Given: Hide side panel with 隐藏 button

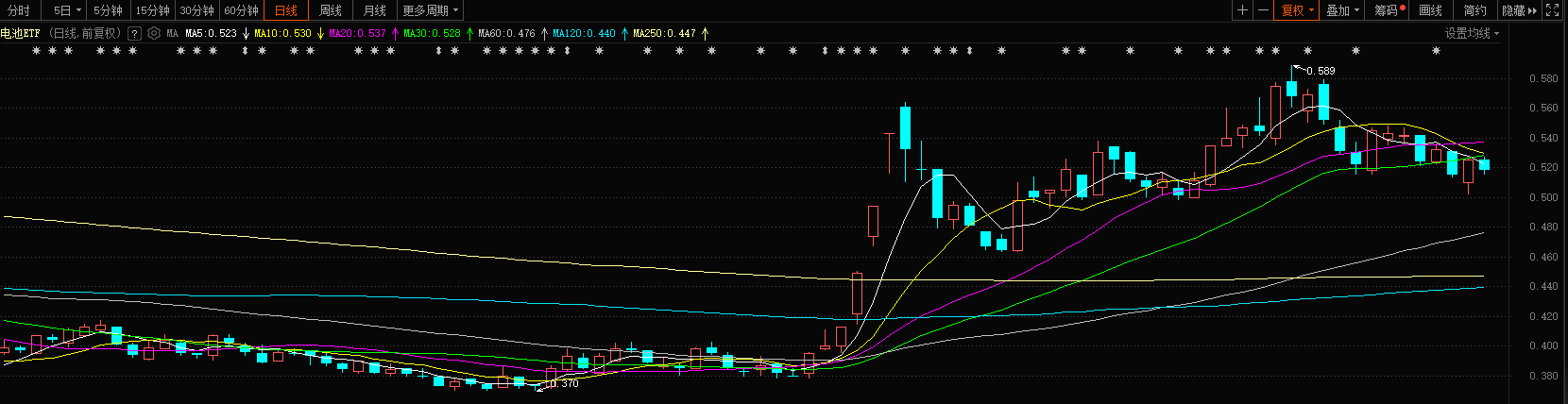Looking at the screenshot, I should click(1519, 10).
